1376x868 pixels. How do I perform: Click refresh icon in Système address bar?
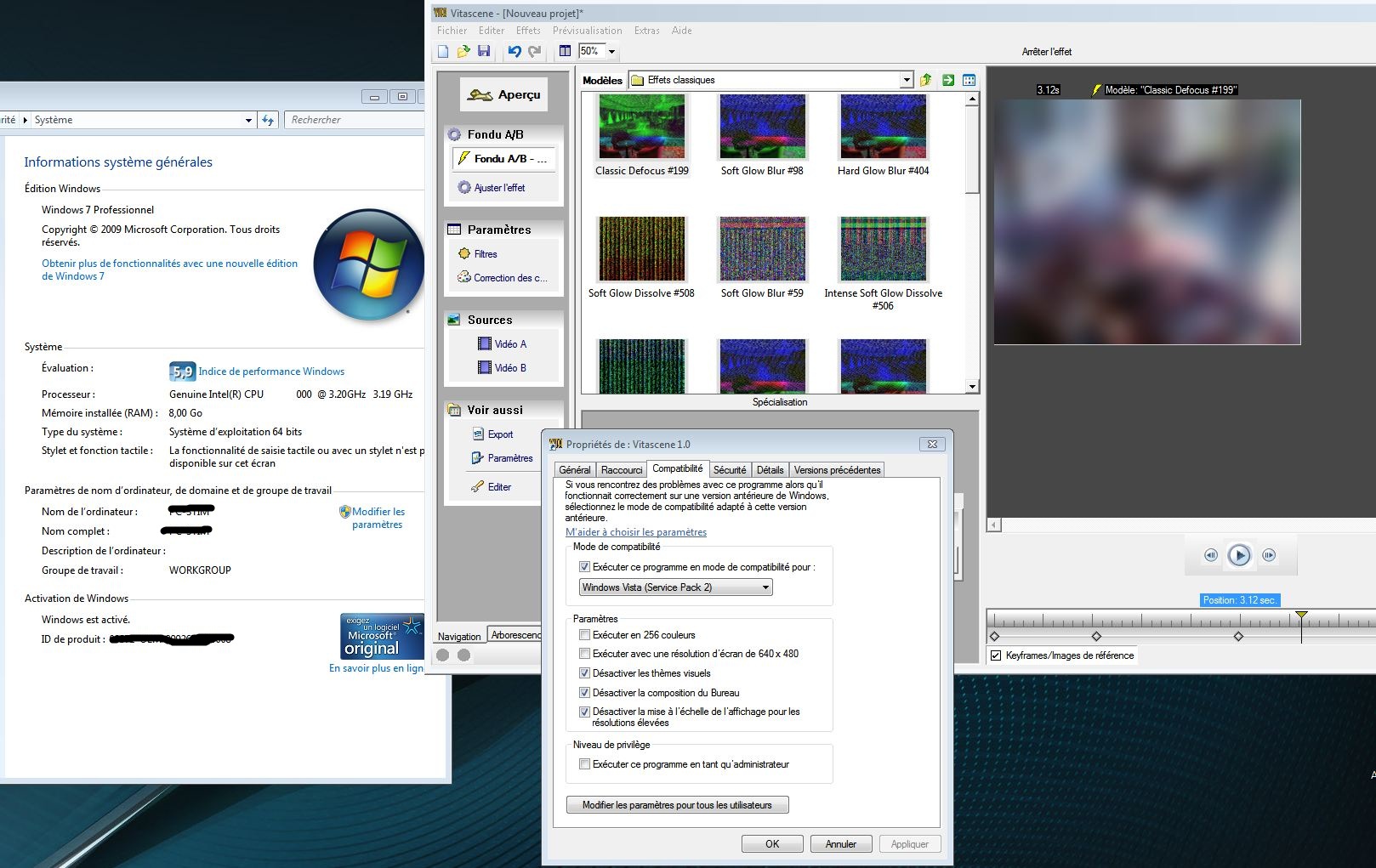269,120
